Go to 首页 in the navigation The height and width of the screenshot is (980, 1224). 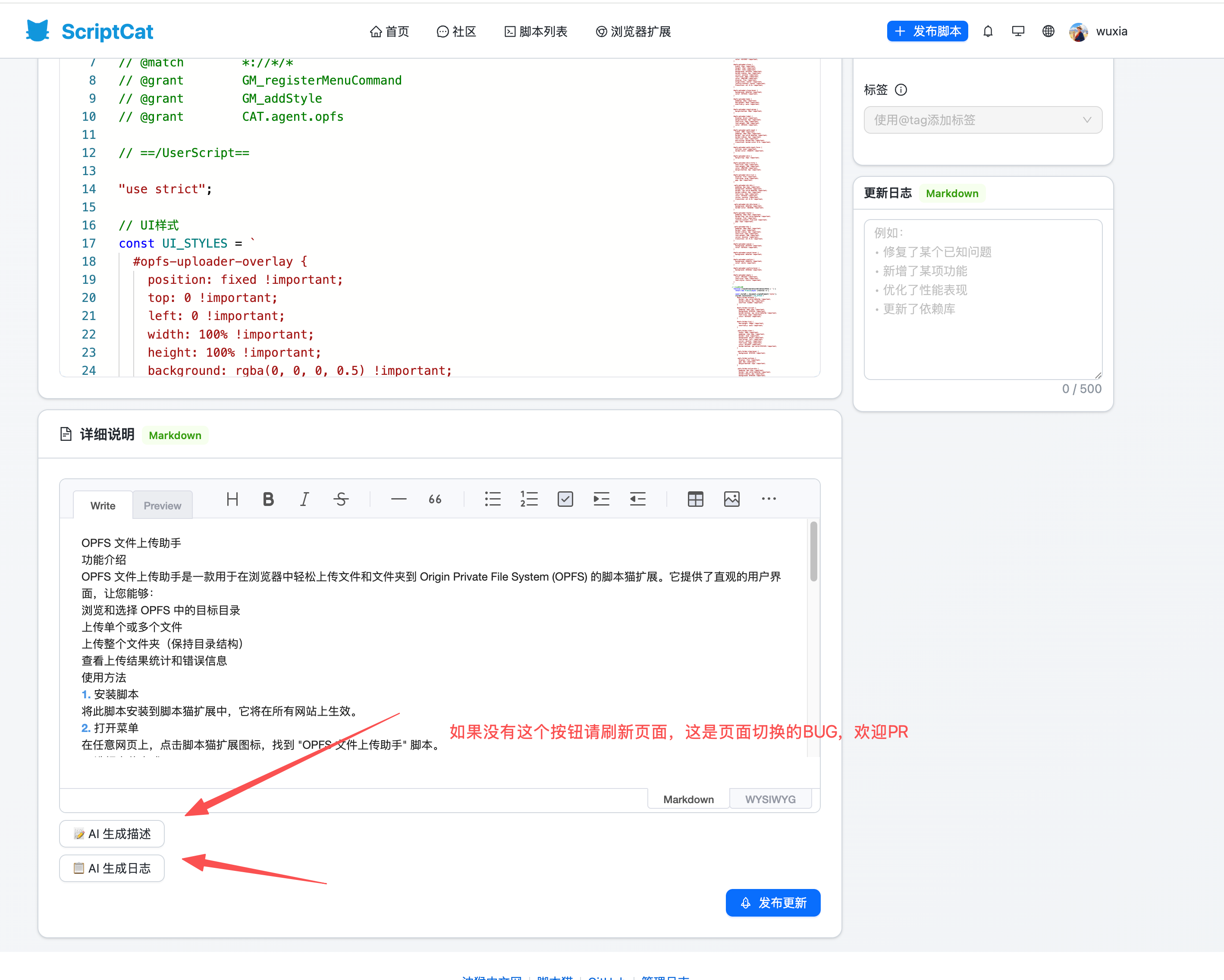pyautogui.click(x=389, y=31)
